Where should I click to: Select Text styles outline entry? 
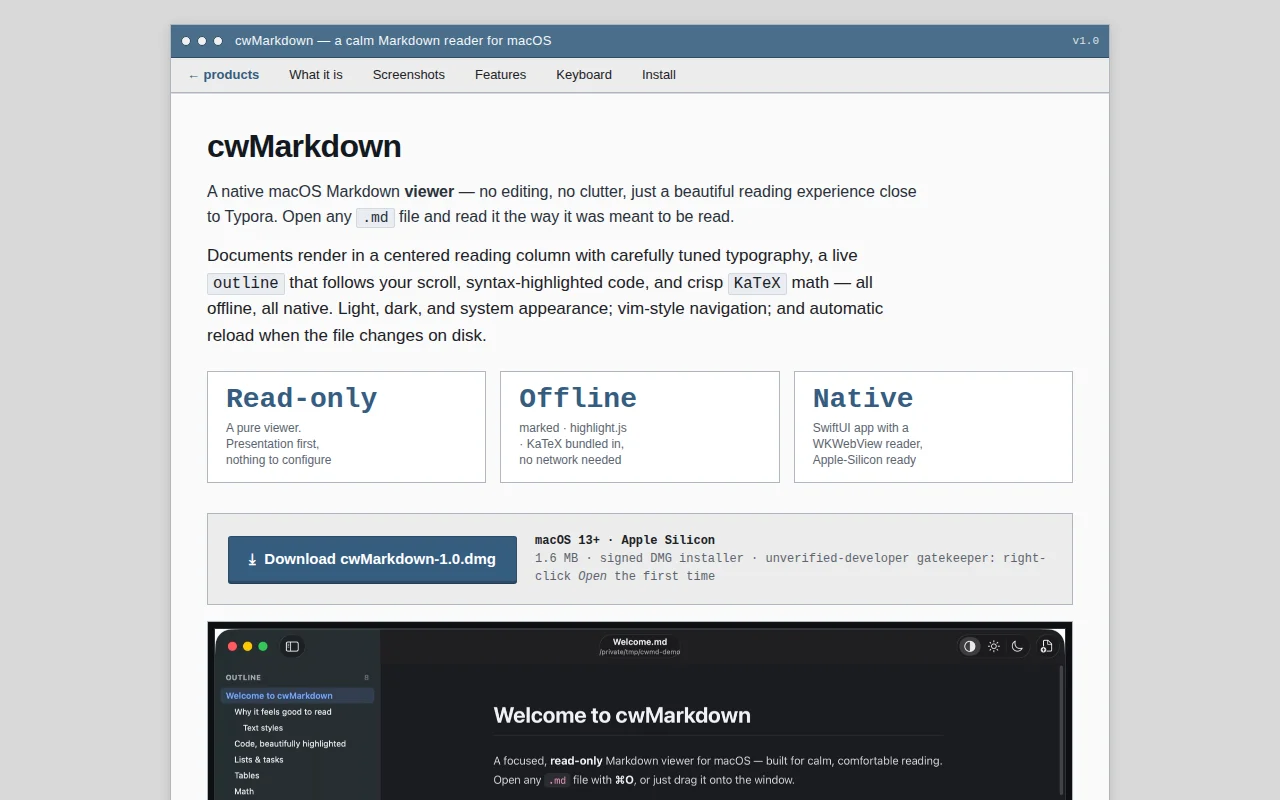[263, 728]
